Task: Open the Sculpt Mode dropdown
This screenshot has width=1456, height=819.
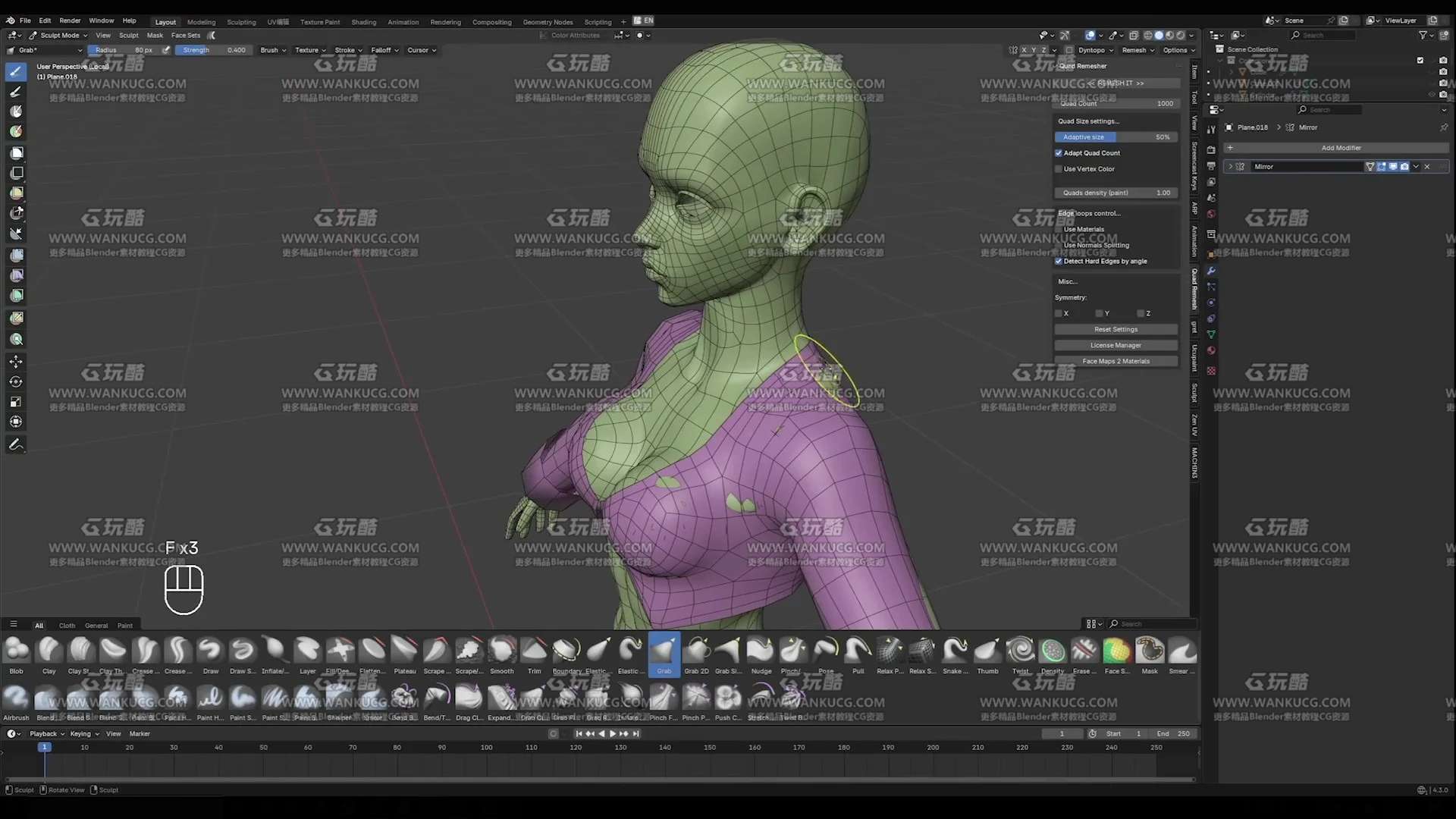Action: [x=59, y=35]
